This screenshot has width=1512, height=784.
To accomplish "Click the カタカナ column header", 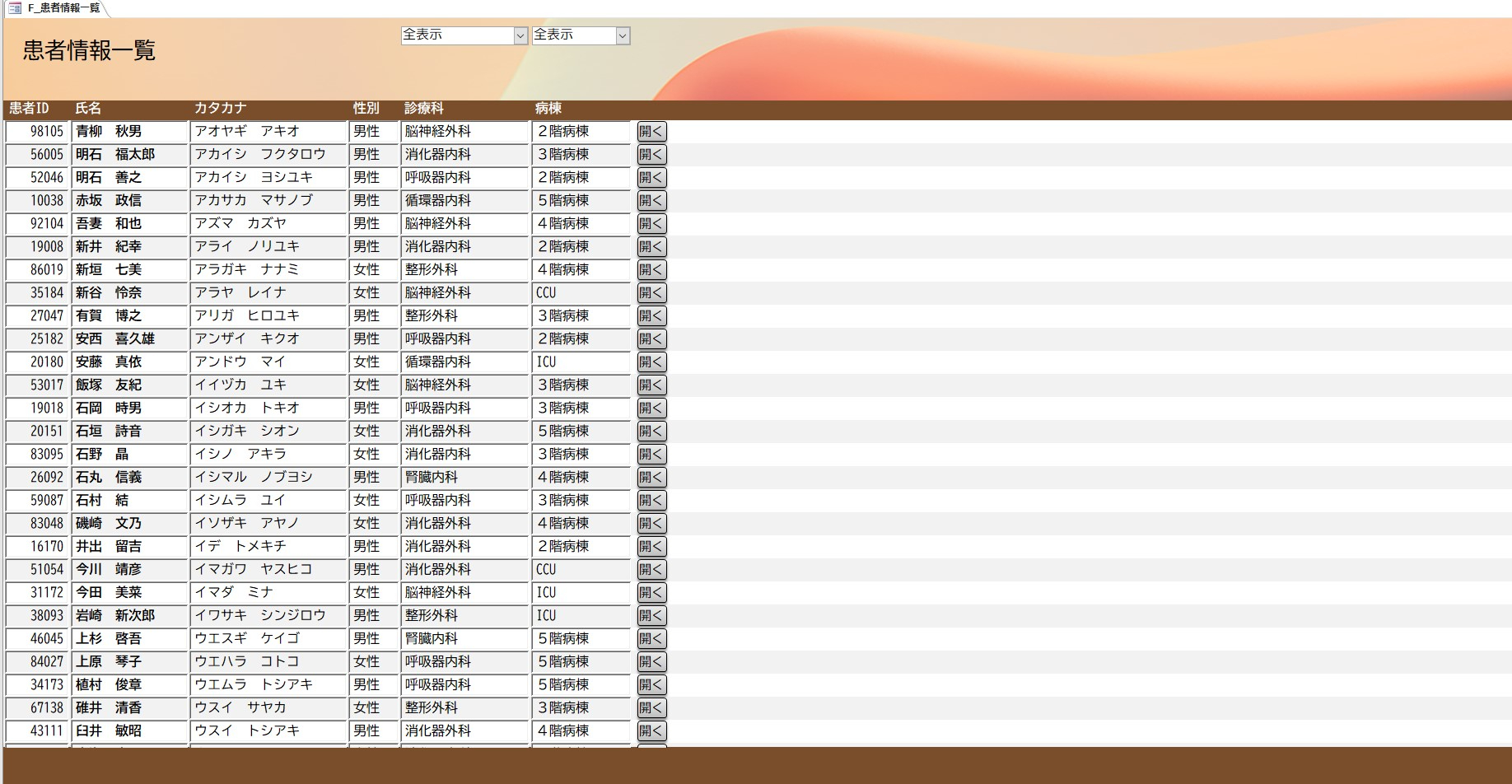I will point(220,108).
